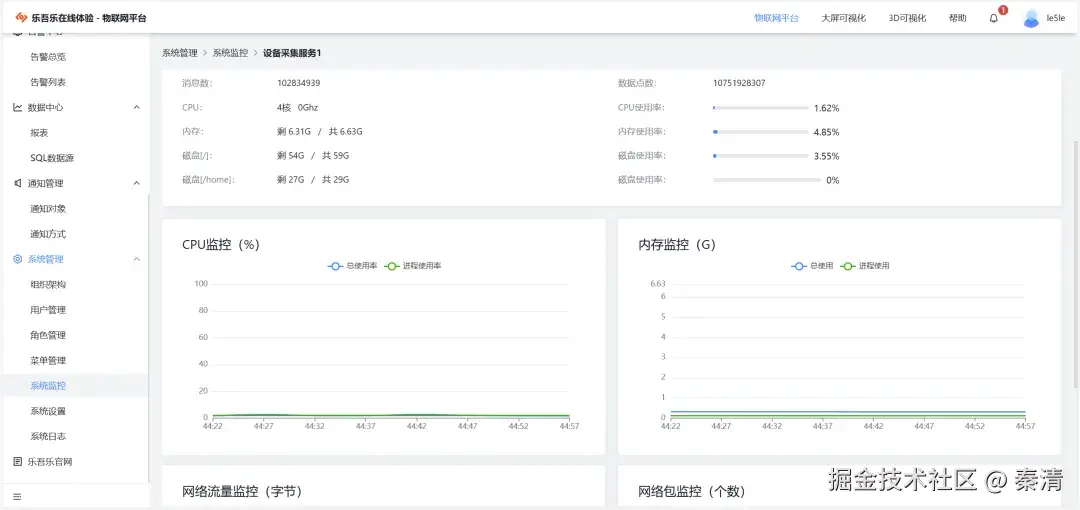Collapse the 数据中心 menu chevron
This screenshot has width=1080, height=510.
coord(136,108)
